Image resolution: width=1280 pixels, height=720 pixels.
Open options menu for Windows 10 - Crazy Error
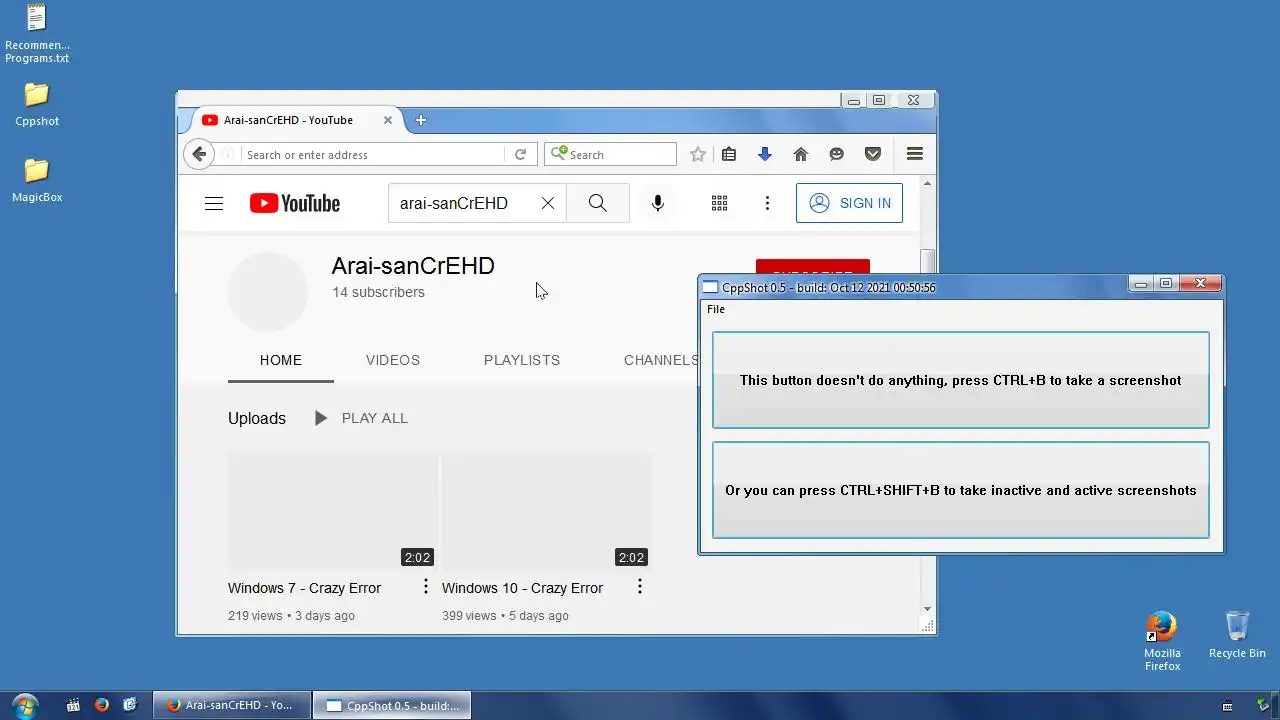[x=640, y=587]
